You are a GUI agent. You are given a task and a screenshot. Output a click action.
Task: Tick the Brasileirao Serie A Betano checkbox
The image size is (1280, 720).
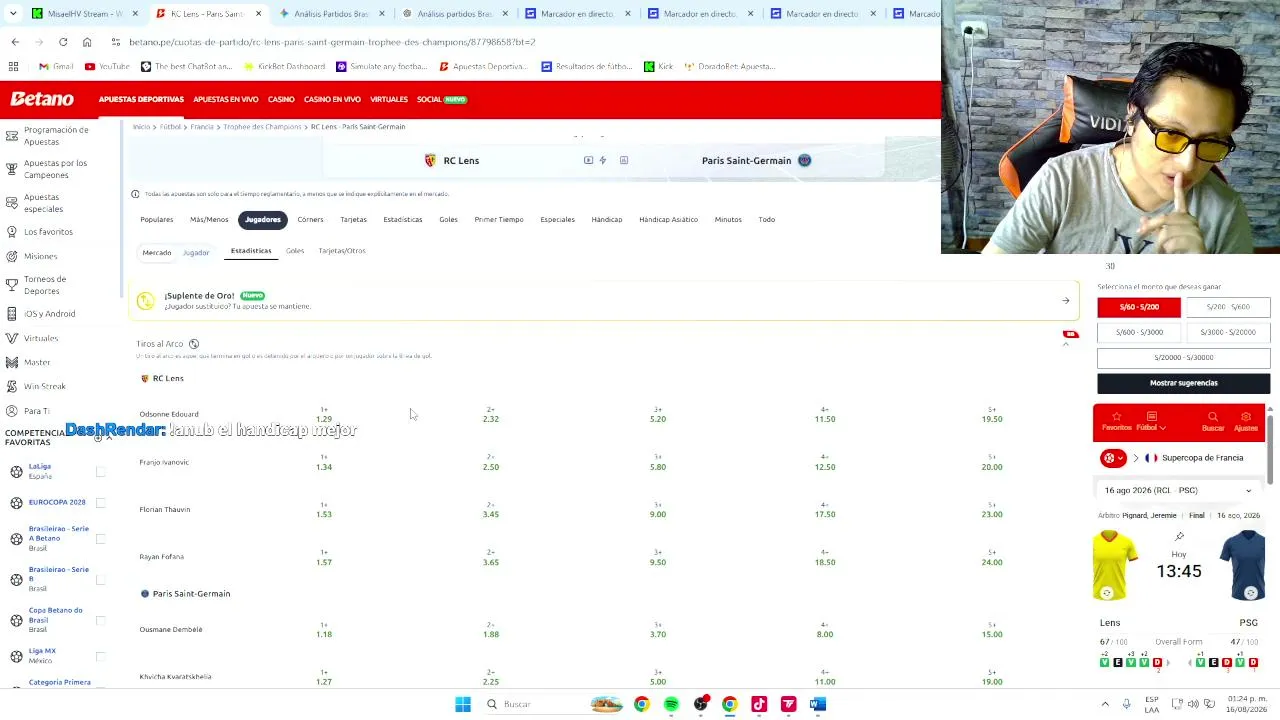coord(100,539)
